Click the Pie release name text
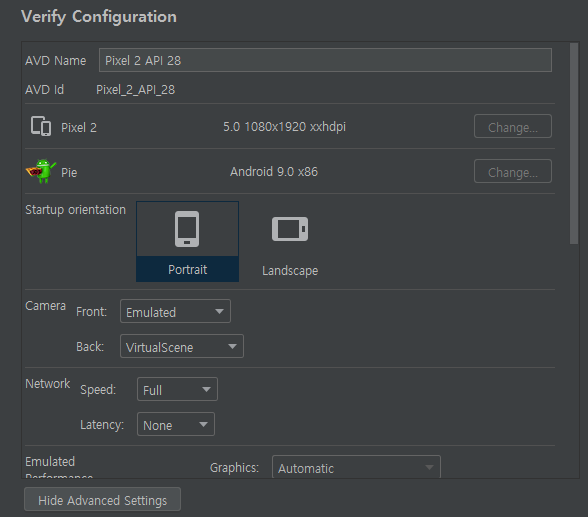Image resolution: width=588 pixels, height=517 pixels. pyautogui.click(x=69, y=173)
